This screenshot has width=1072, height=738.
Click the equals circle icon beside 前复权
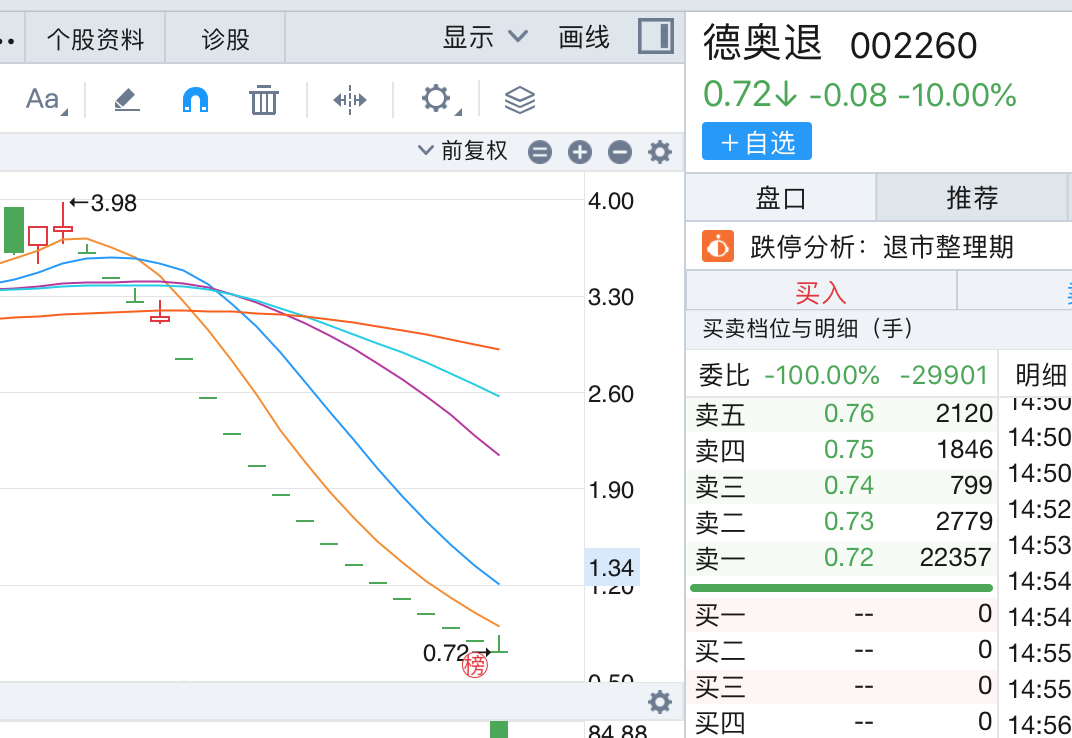(x=540, y=152)
